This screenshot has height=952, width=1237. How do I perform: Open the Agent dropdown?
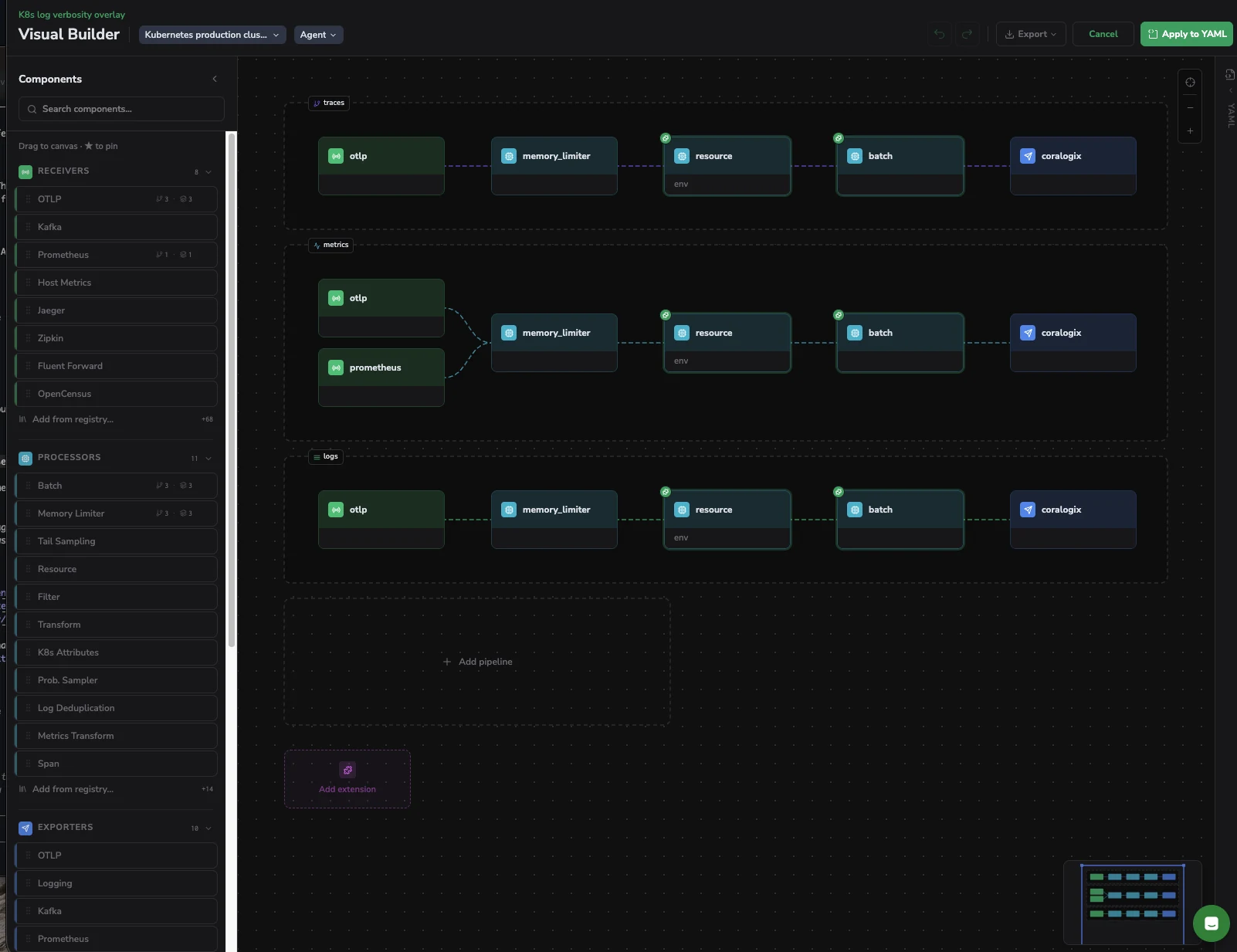tap(318, 35)
